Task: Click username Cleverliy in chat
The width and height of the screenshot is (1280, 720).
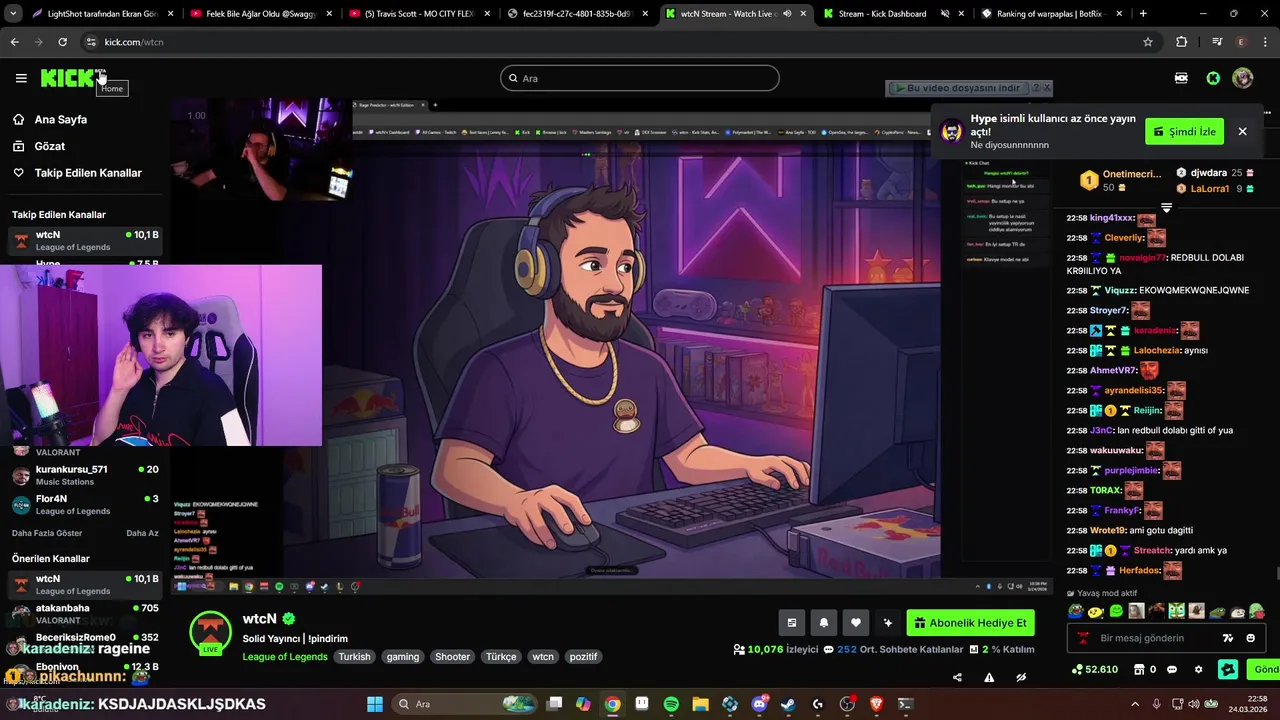Action: [x=1124, y=238]
